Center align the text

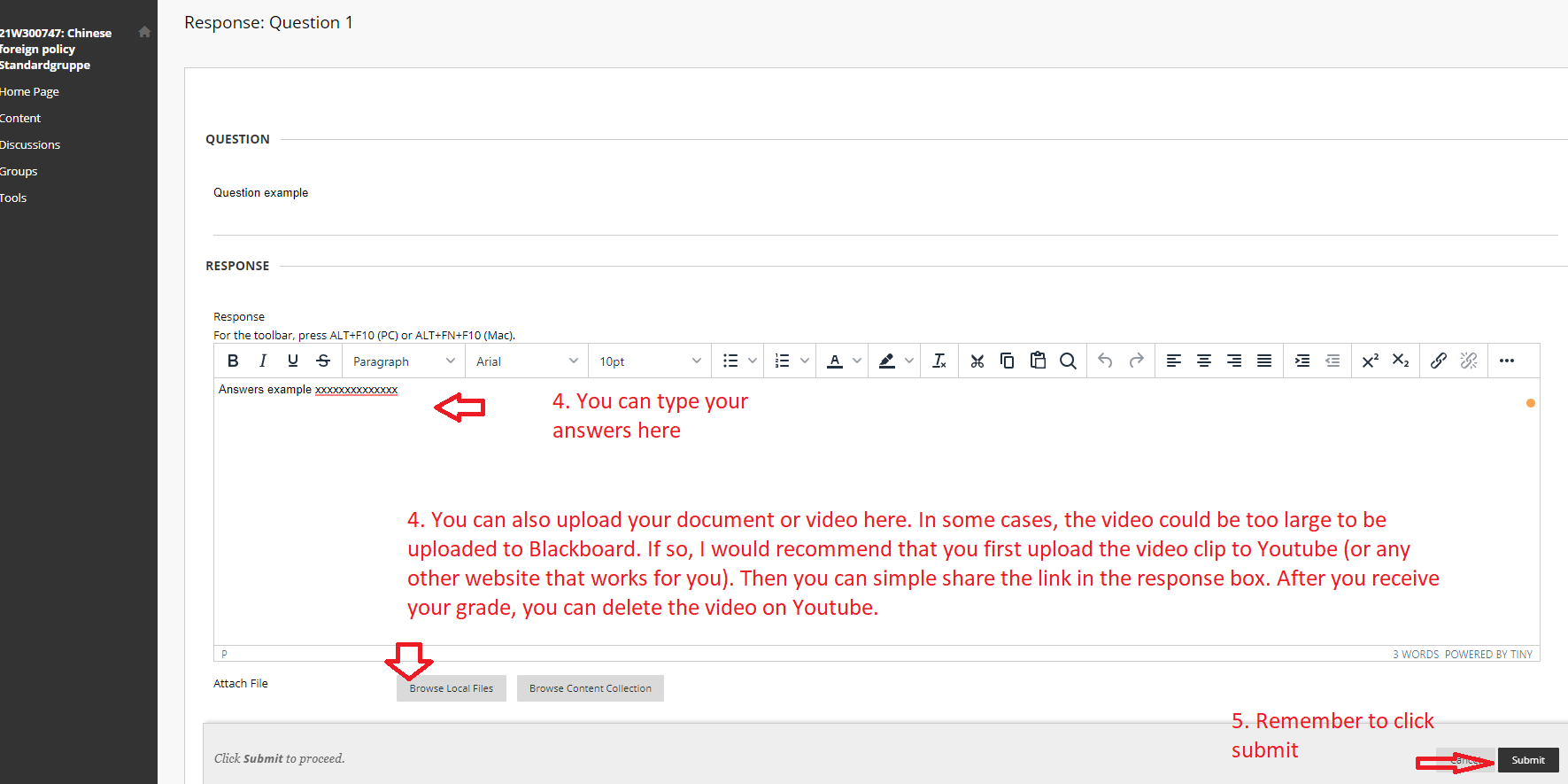(x=1204, y=361)
